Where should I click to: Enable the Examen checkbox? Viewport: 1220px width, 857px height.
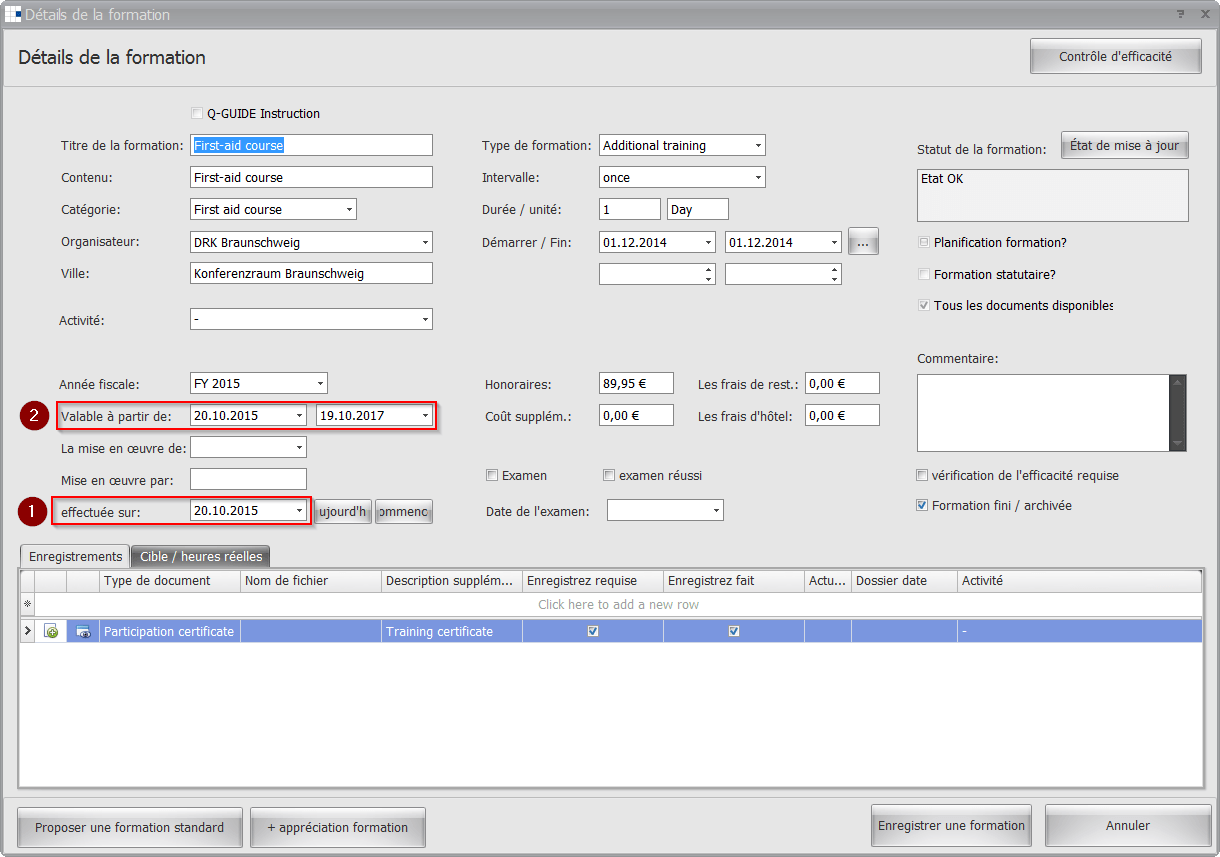[492, 476]
